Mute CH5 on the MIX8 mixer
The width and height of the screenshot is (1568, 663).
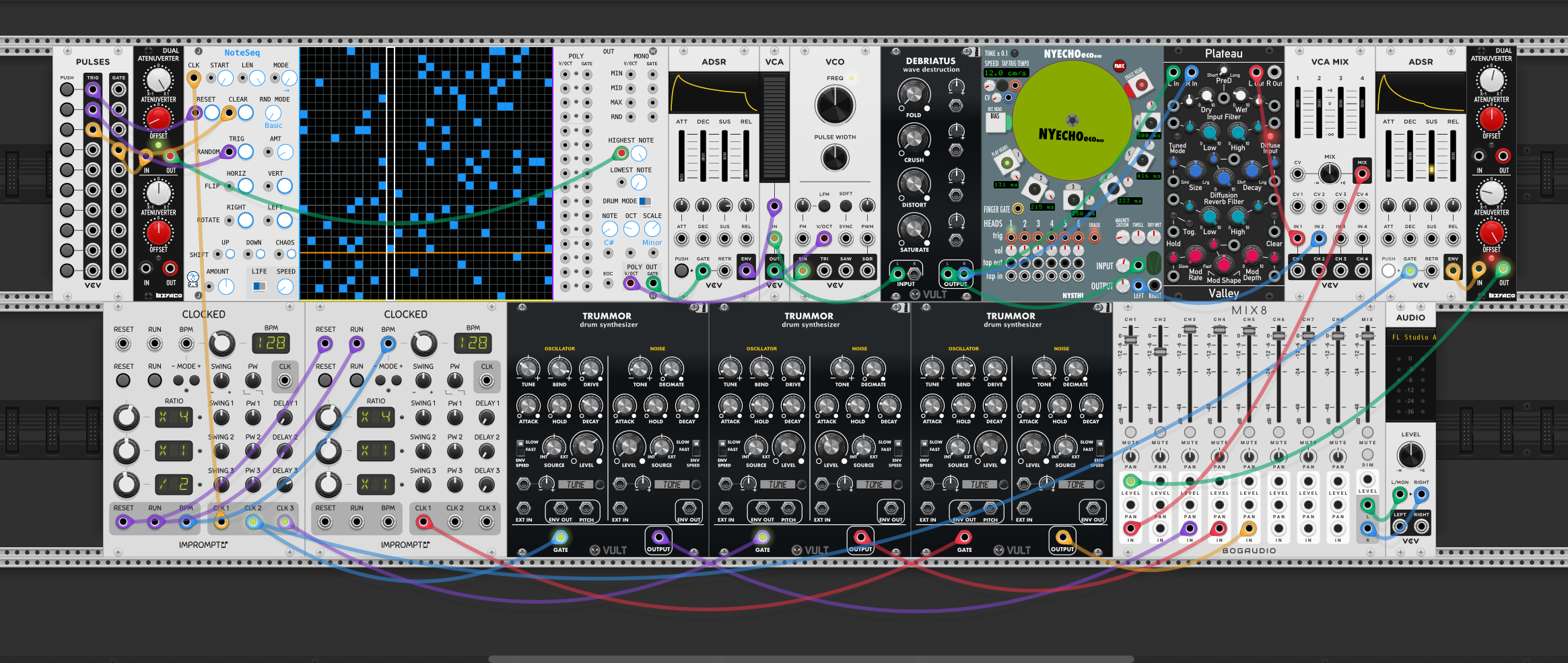pyautogui.click(x=1249, y=432)
